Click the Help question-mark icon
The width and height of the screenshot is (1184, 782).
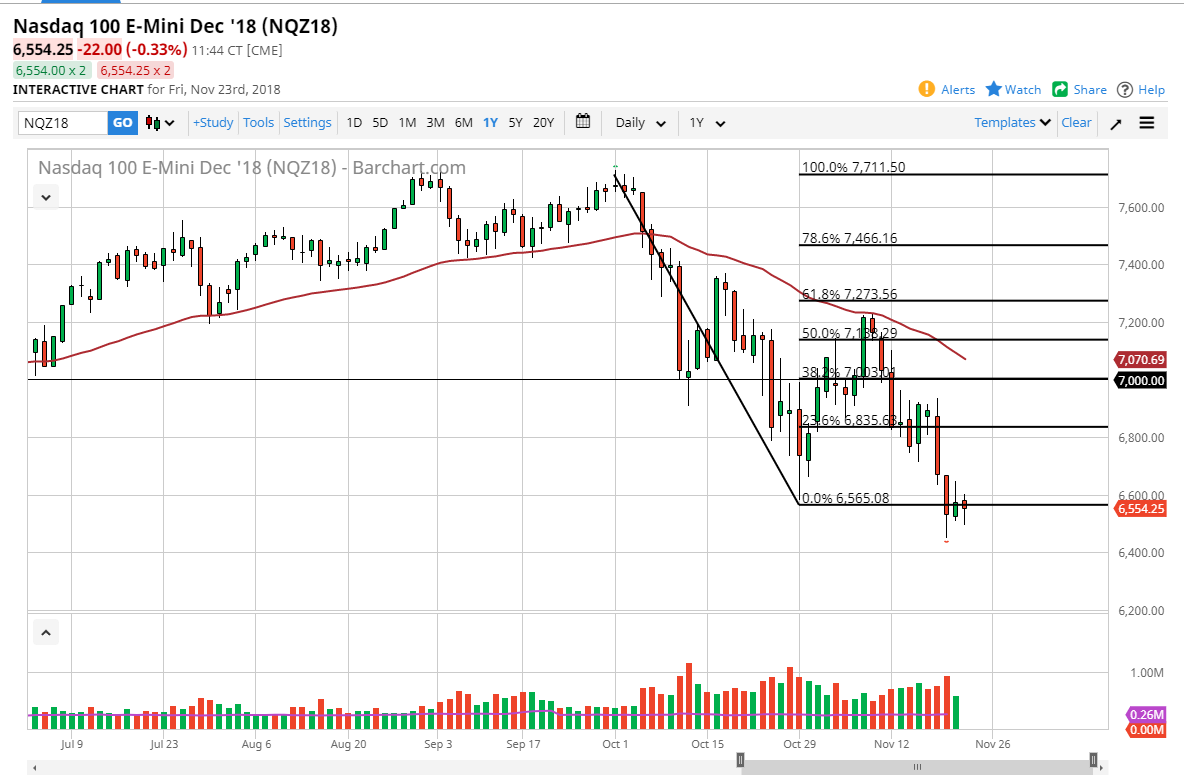(x=1125, y=89)
